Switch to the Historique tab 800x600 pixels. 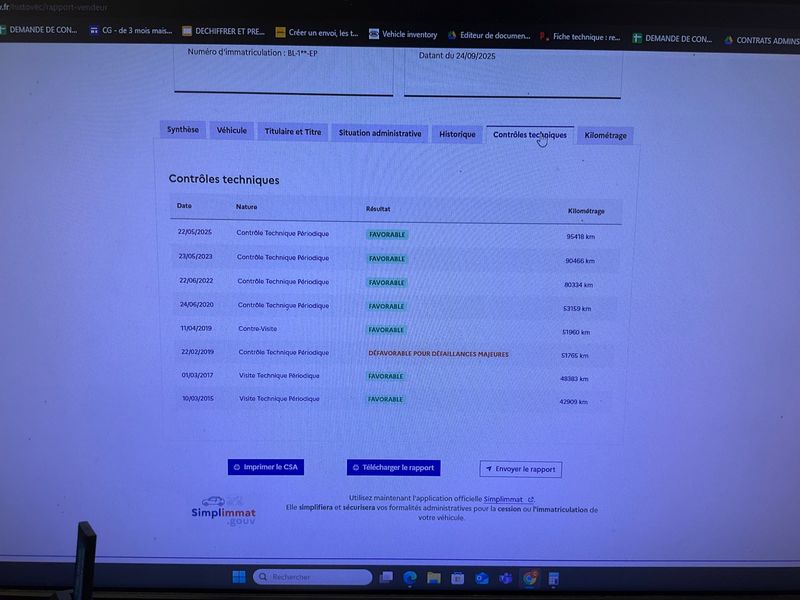click(x=457, y=134)
